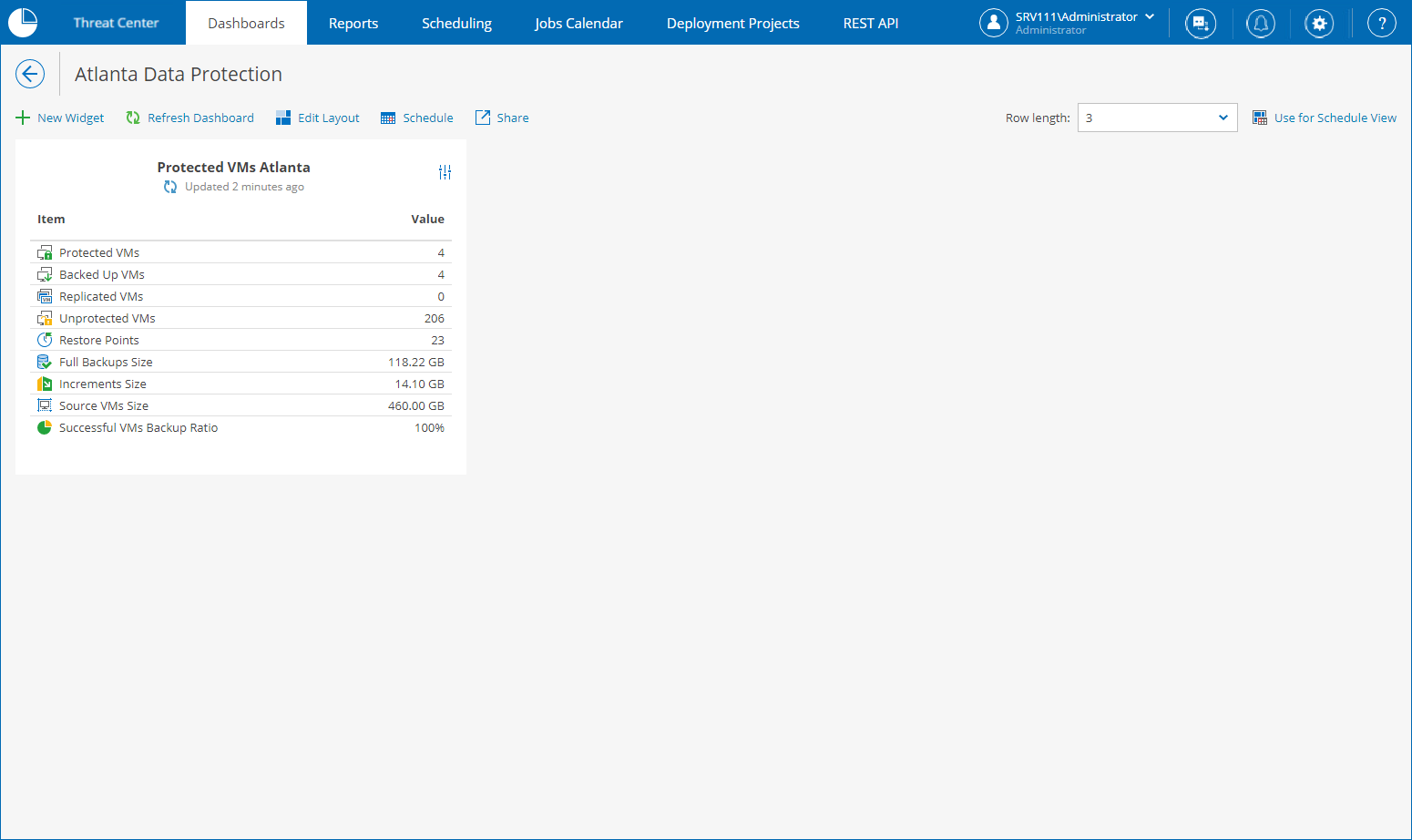1412x840 pixels.
Task: Open the dashboard Schedule option
Action: pos(417,118)
